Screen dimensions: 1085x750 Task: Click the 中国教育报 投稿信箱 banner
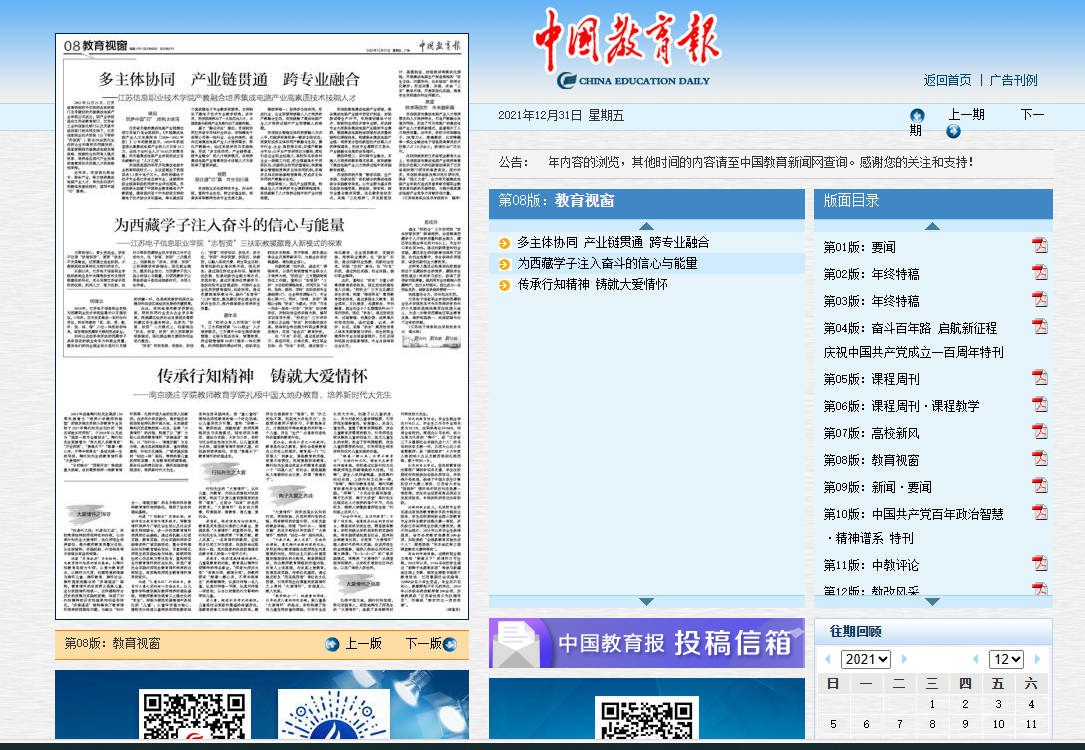(646, 643)
